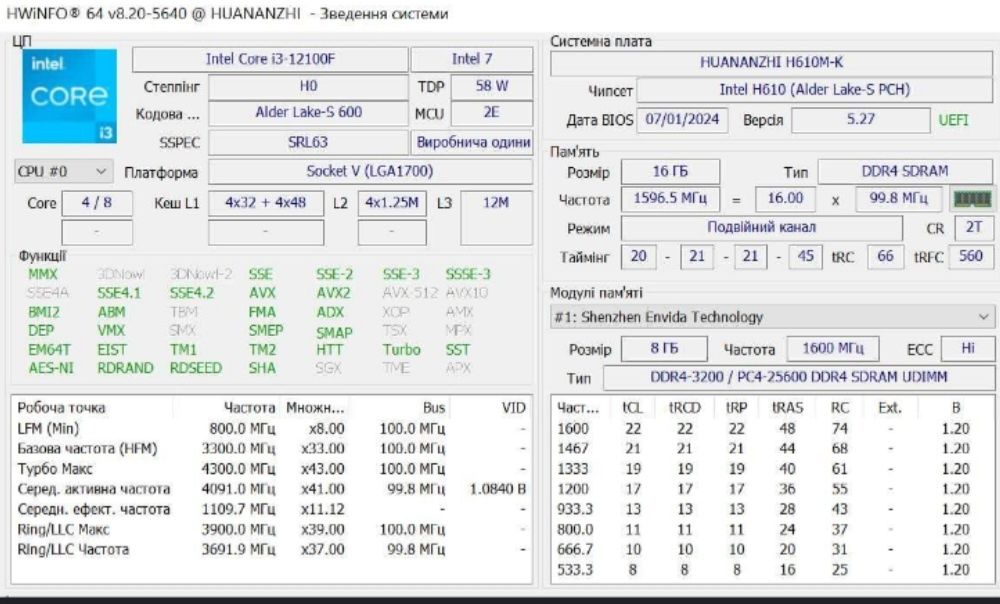Select BIOS date 07/01/2024
Viewport: 1000px width, 604px height.
(682, 120)
